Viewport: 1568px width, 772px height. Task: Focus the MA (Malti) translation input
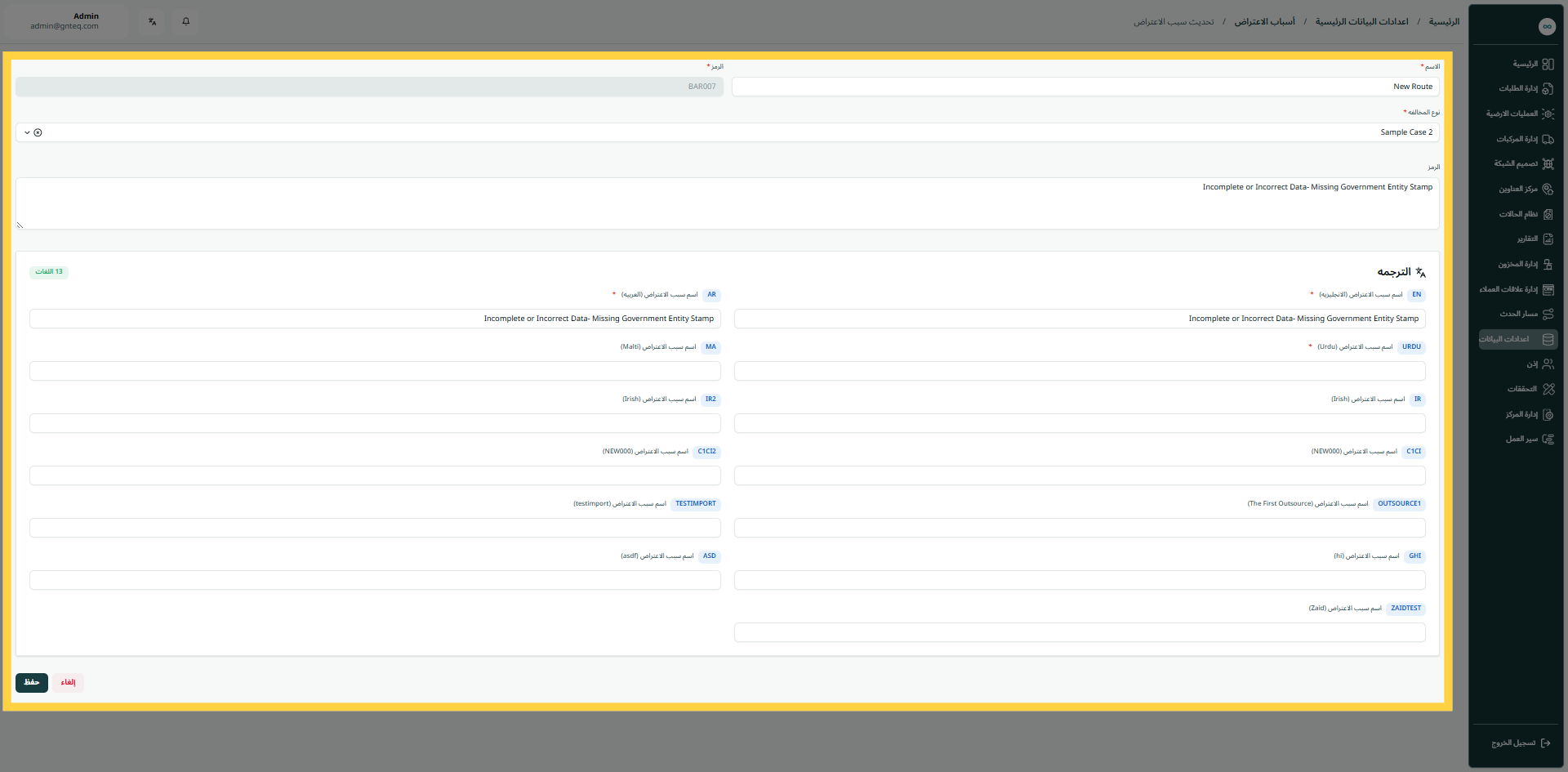[x=375, y=371]
